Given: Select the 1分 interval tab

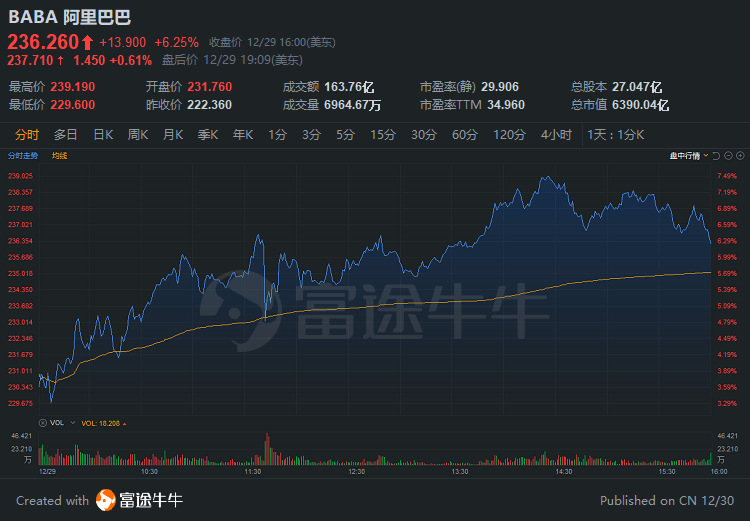Looking at the screenshot, I should (277, 135).
